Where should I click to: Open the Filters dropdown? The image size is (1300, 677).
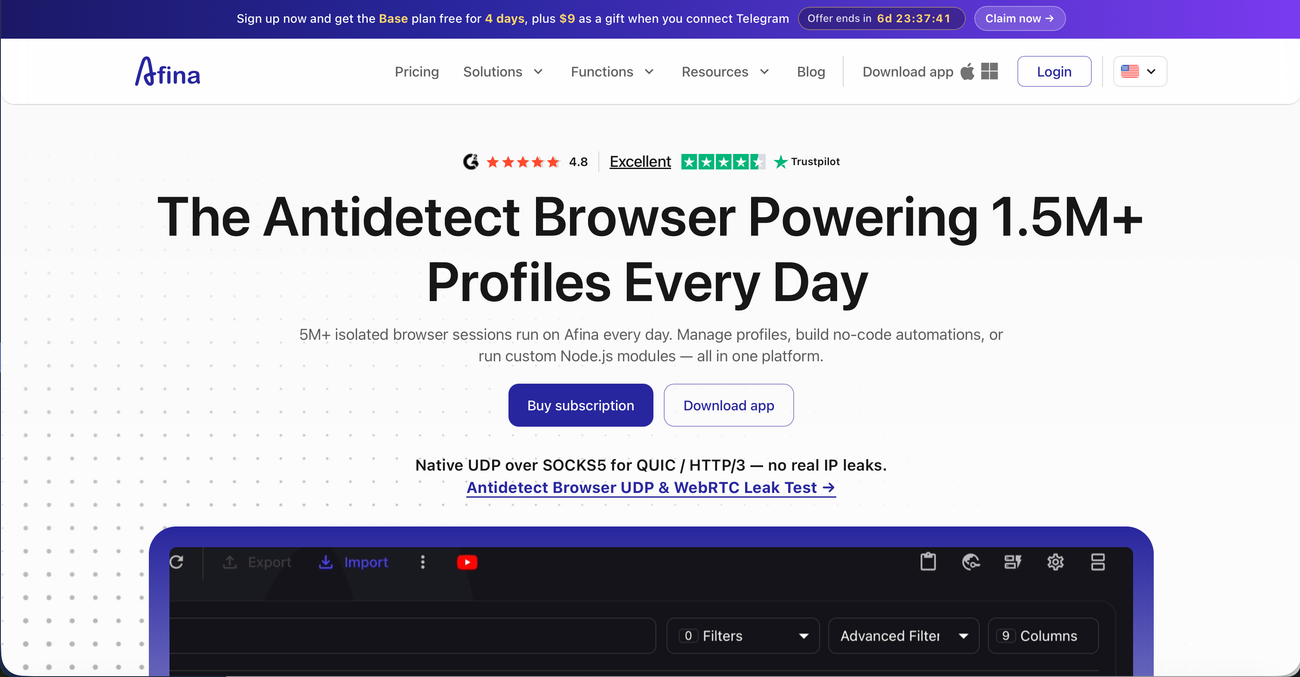(743, 636)
